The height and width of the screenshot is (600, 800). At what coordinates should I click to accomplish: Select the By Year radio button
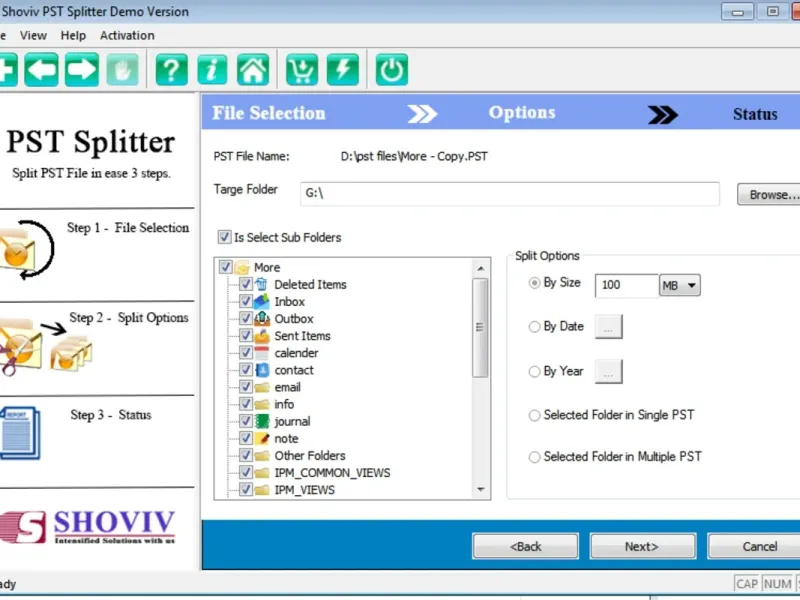[534, 371]
